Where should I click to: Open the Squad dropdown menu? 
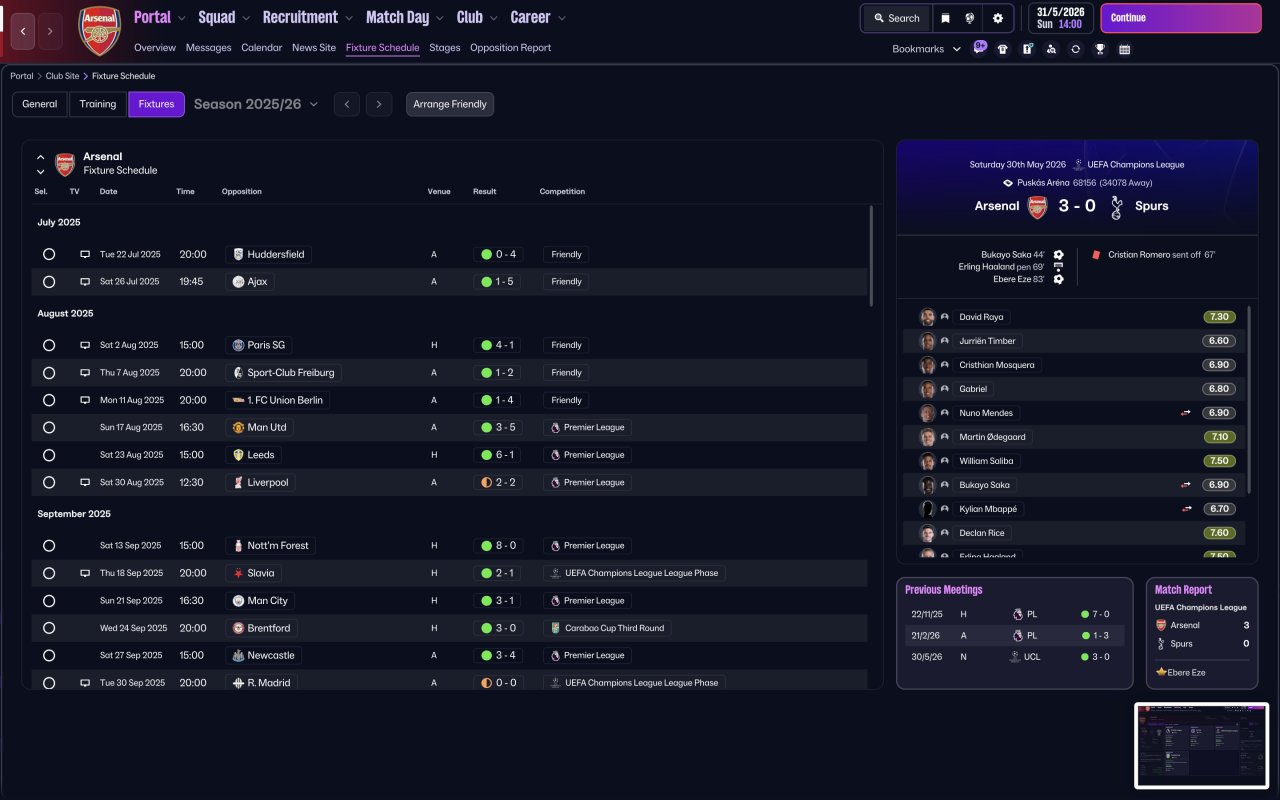224,17
